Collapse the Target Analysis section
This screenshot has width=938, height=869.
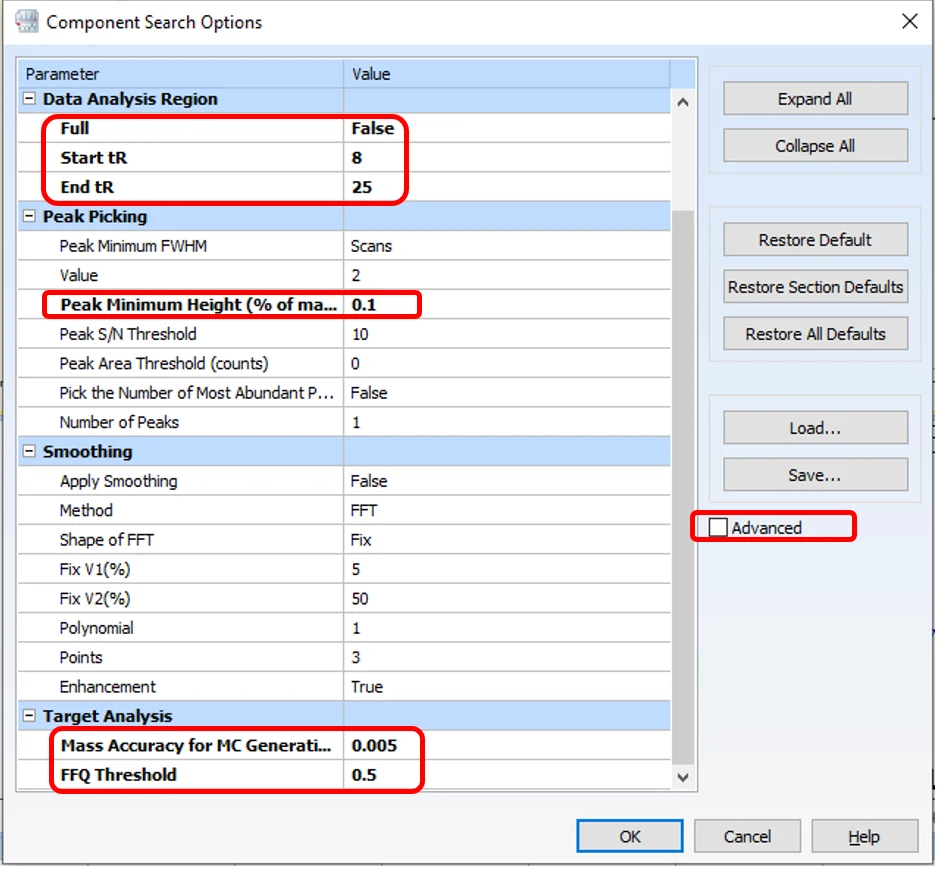[29, 717]
